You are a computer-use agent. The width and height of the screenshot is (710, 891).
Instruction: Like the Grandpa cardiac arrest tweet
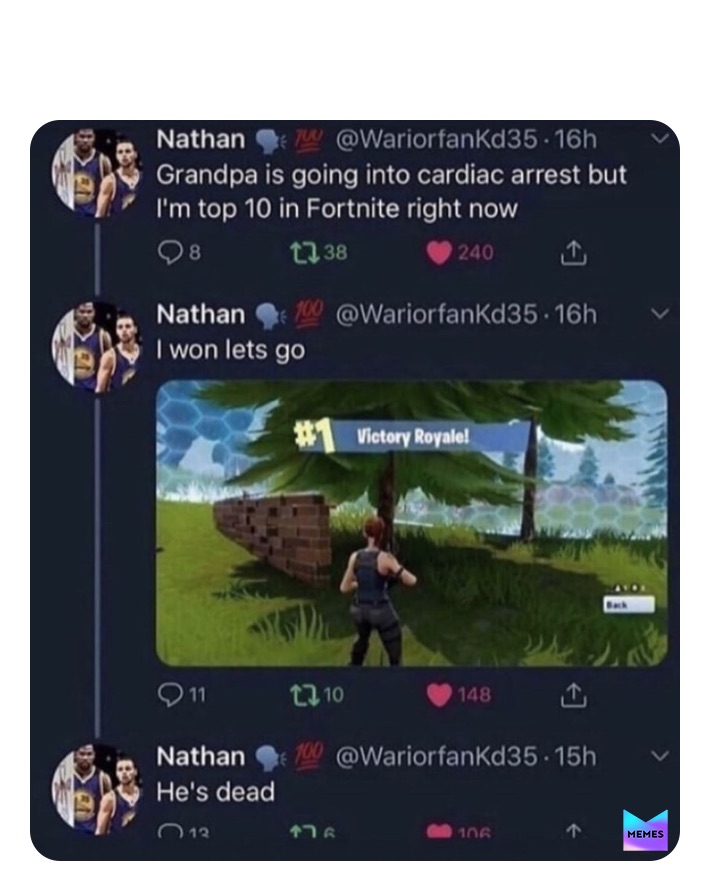pyautogui.click(x=439, y=253)
